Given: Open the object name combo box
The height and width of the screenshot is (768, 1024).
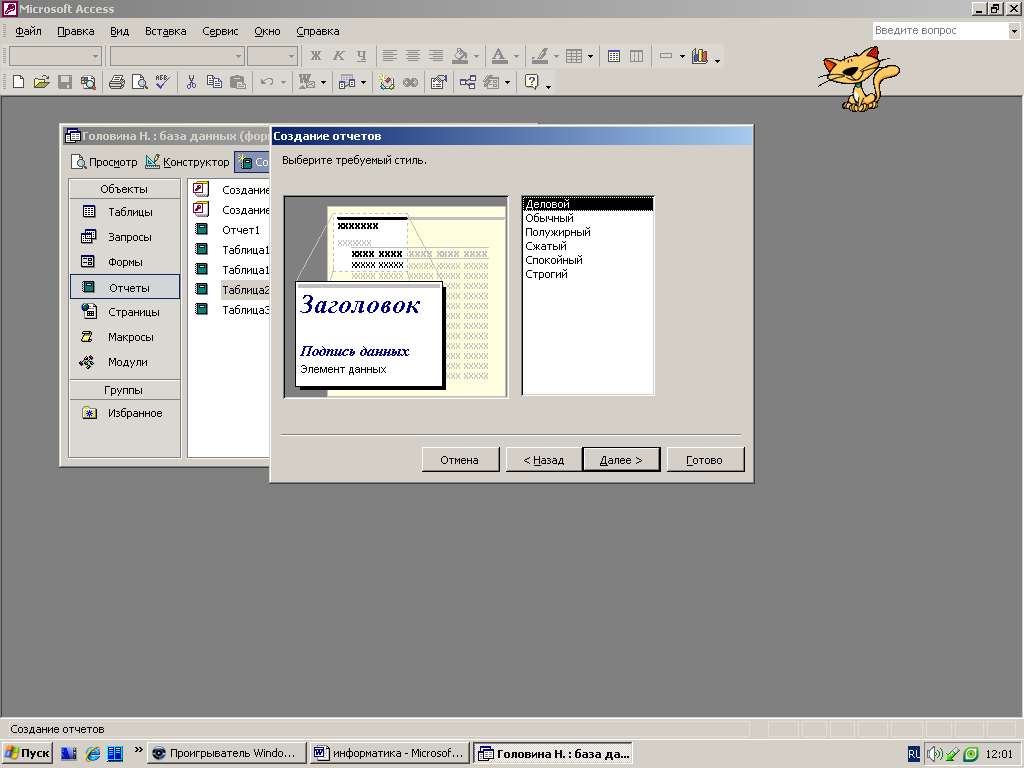Looking at the screenshot, I should pos(56,56).
